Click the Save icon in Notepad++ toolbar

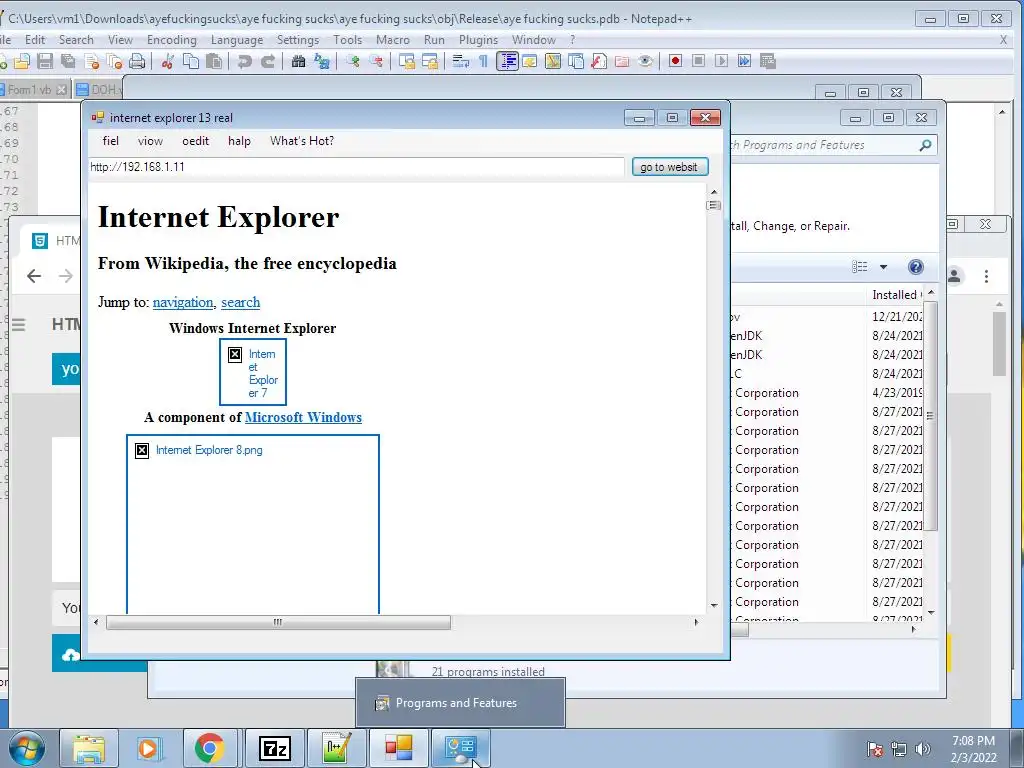45,61
